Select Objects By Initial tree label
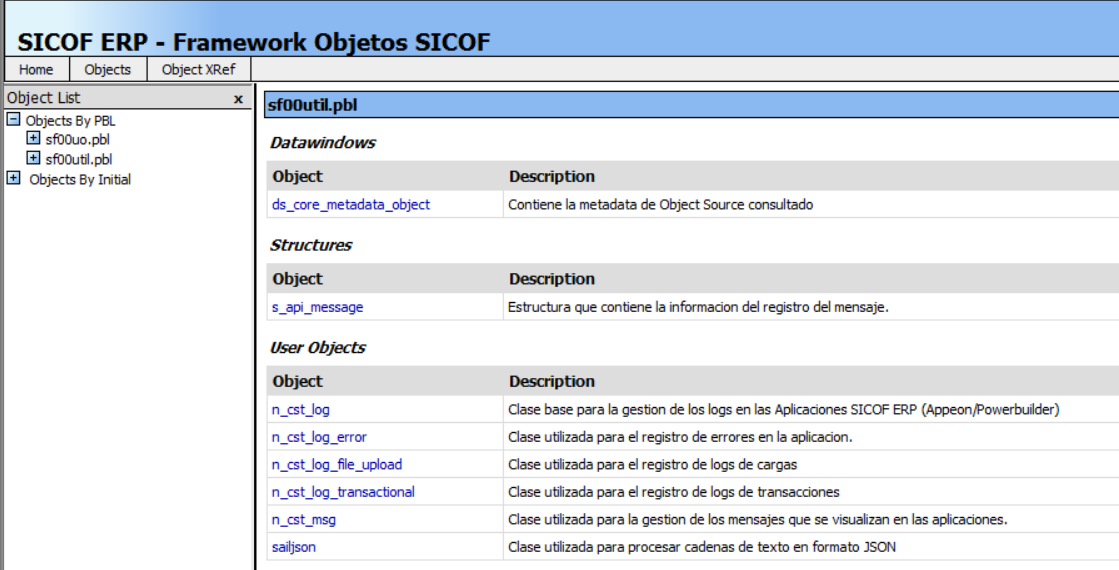 [x=80, y=180]
